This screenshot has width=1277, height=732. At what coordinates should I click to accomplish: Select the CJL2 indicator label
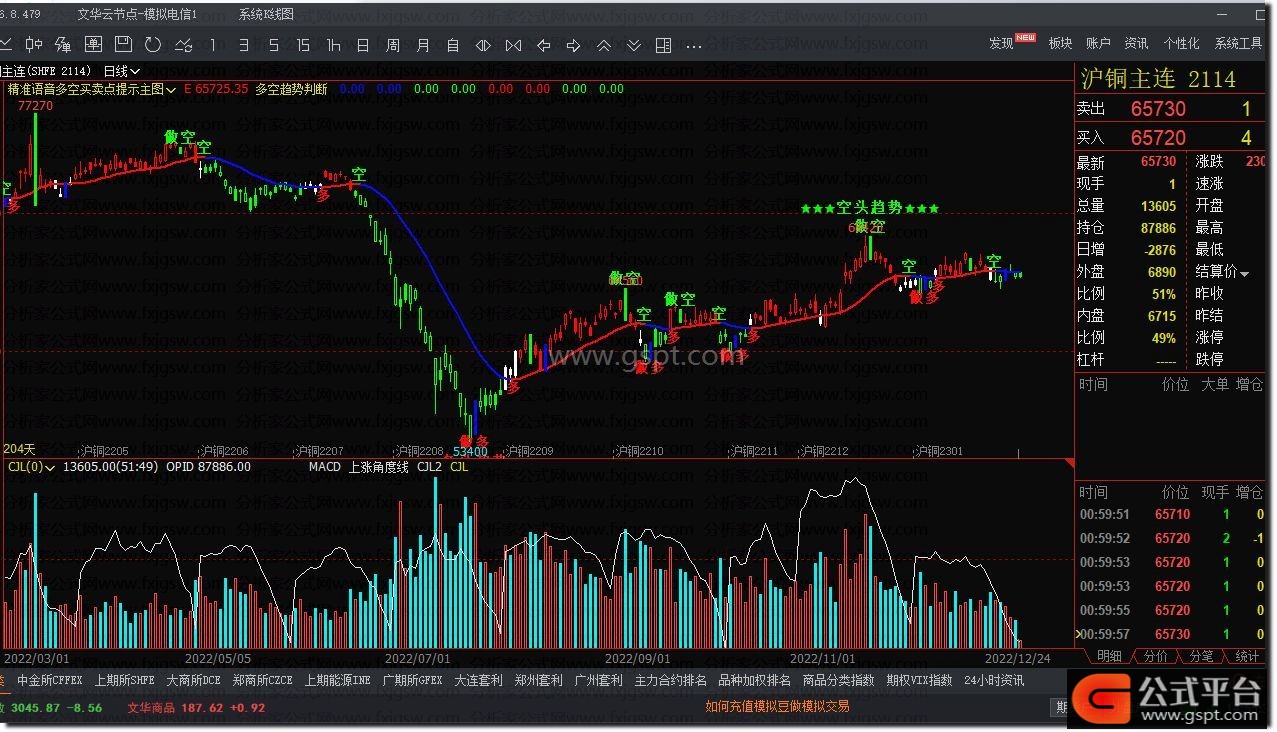click(429, 467)
